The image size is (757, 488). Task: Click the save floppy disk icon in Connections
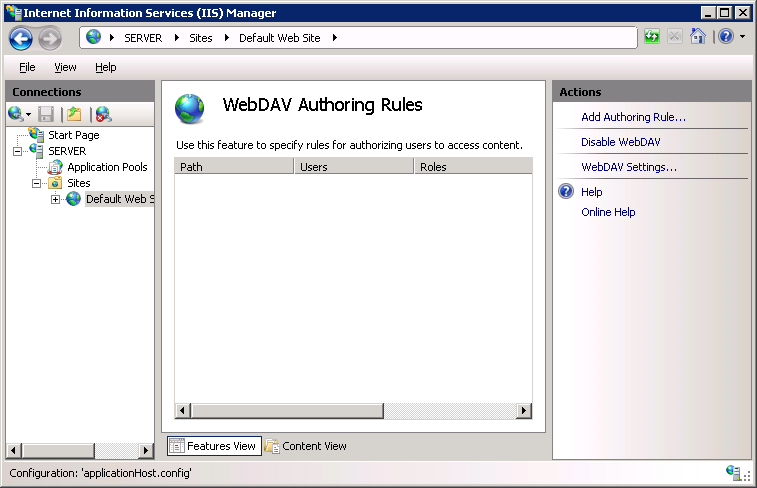(46, 114)
